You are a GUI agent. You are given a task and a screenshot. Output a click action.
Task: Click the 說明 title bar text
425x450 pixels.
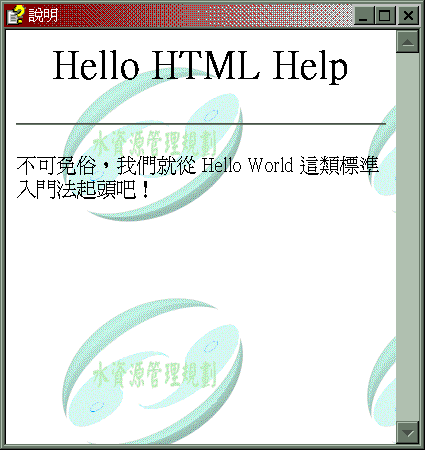coord(43,15)
